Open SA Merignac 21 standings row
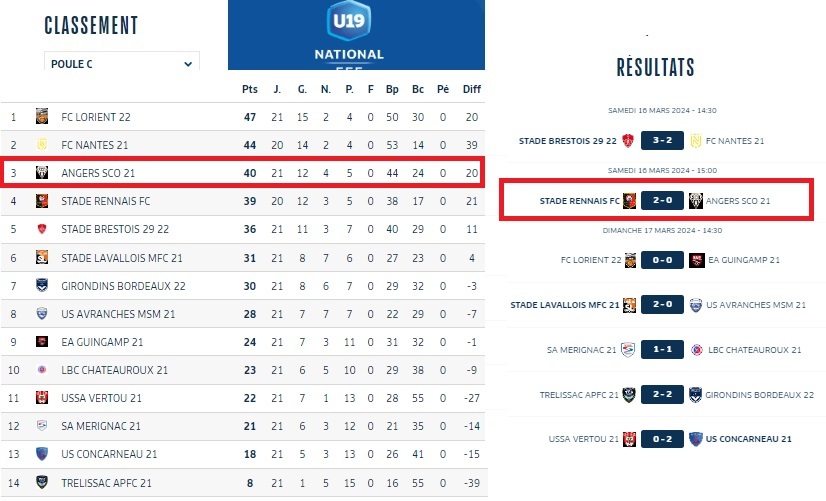 point(101,426)
